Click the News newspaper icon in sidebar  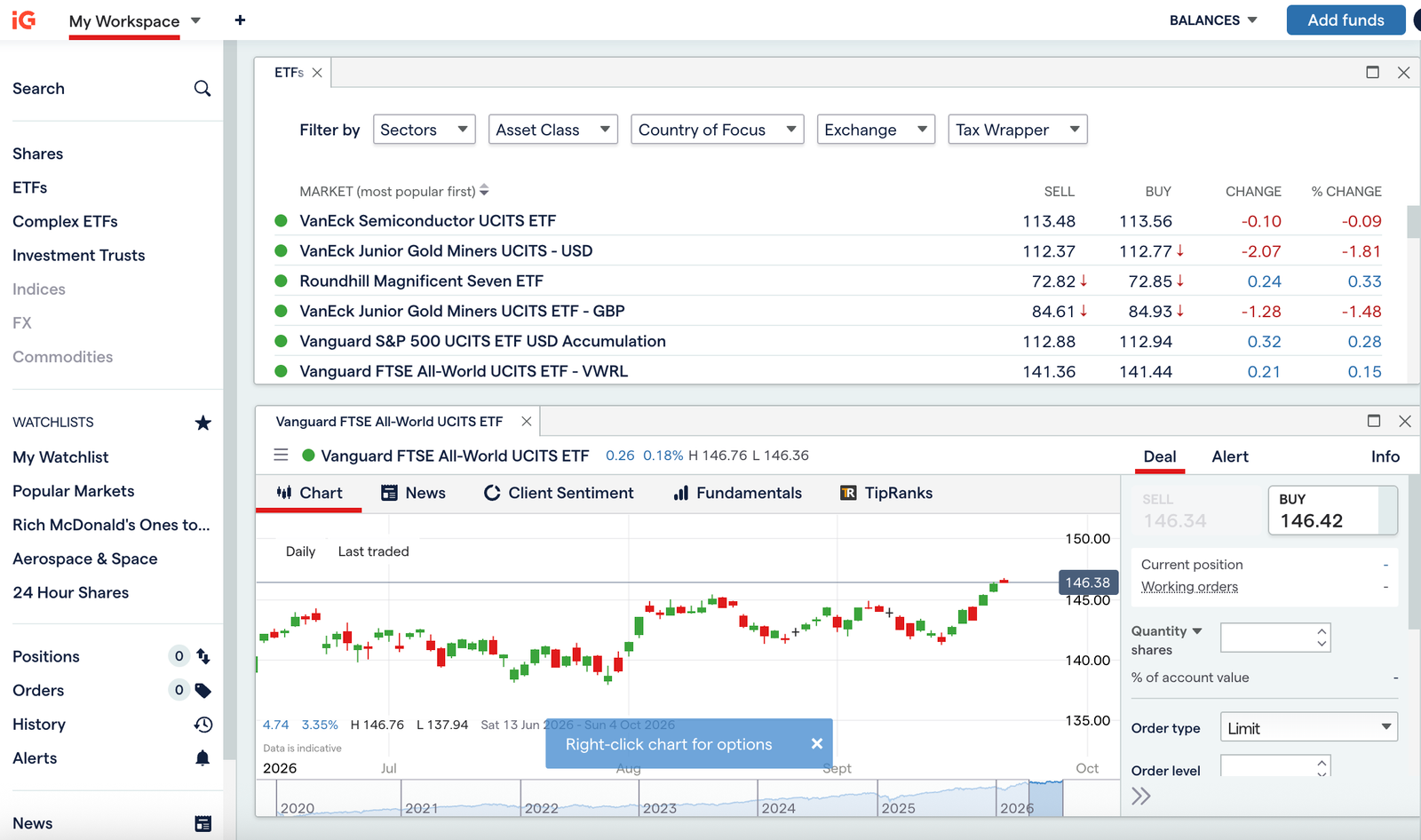(203, 824)
